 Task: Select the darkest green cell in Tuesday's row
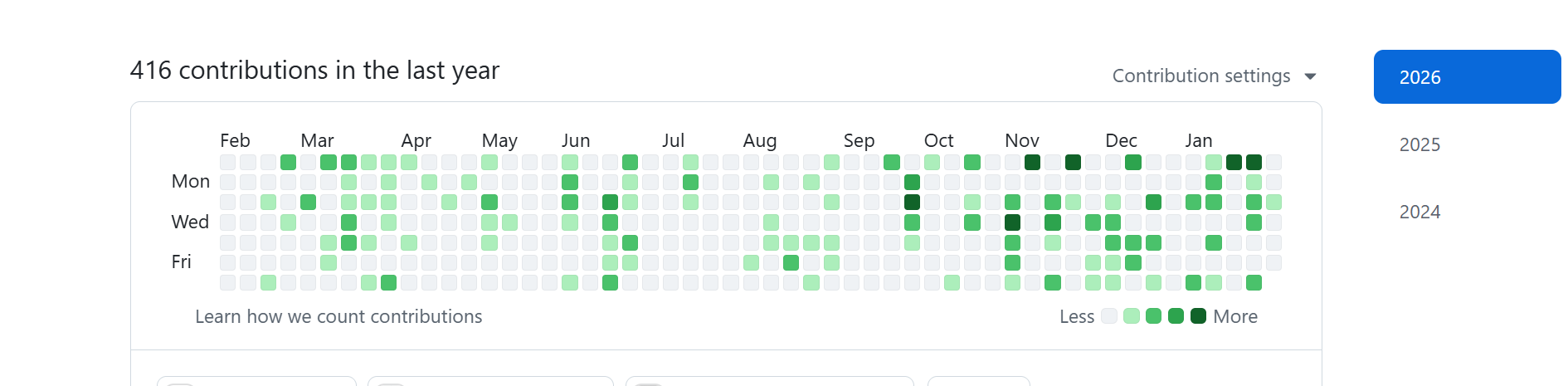click(x=912, y=202)
